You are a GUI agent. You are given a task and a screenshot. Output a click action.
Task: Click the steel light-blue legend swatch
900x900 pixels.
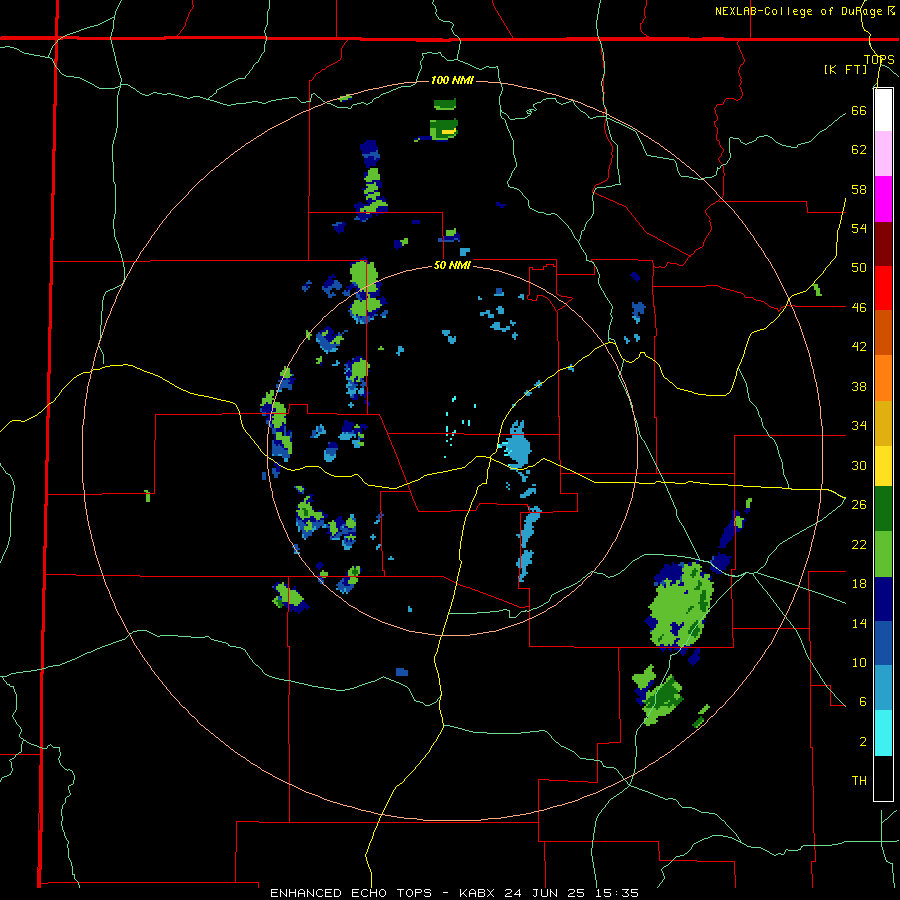point(883,688)
